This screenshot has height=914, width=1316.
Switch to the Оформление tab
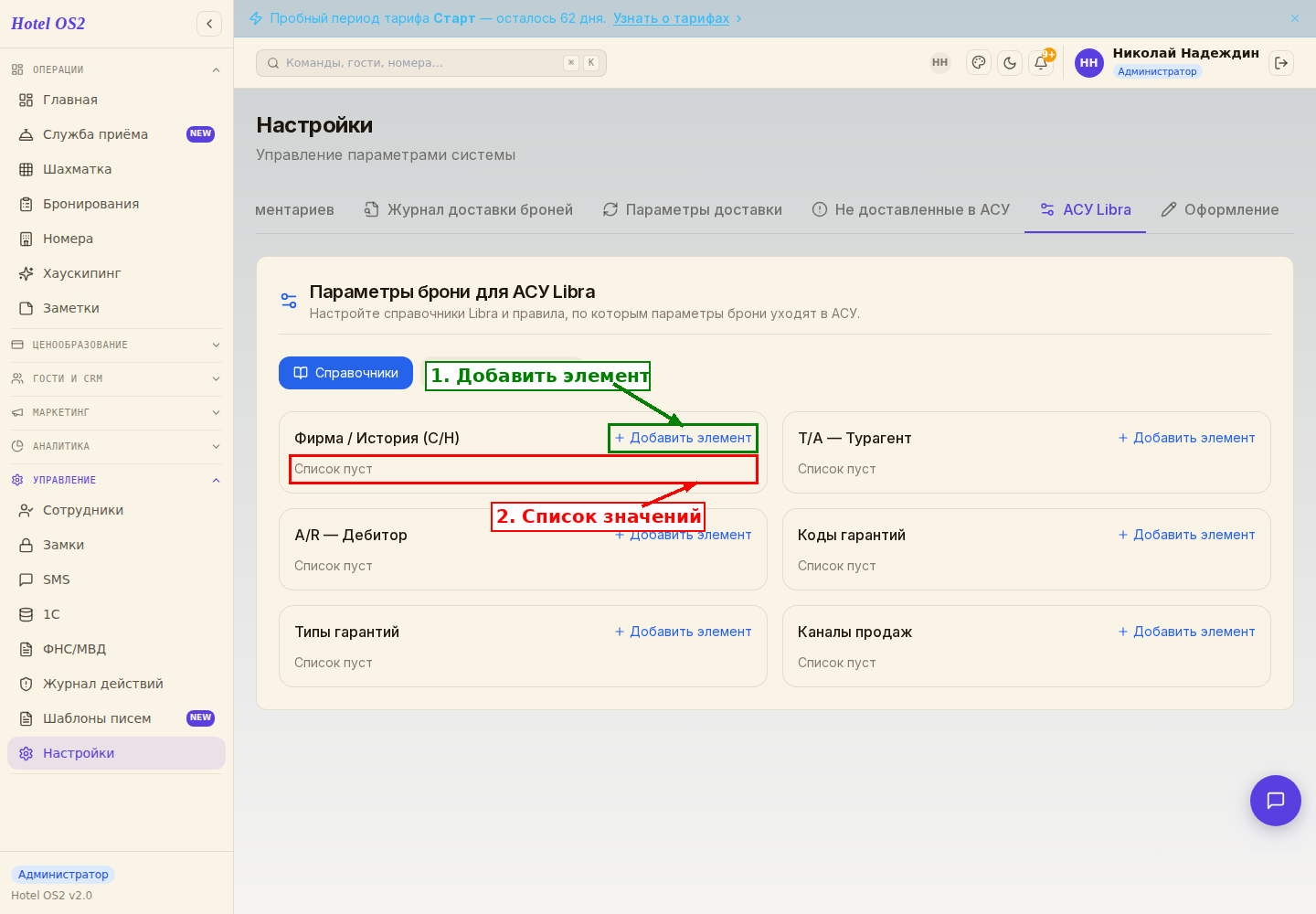coord(1220,209)
